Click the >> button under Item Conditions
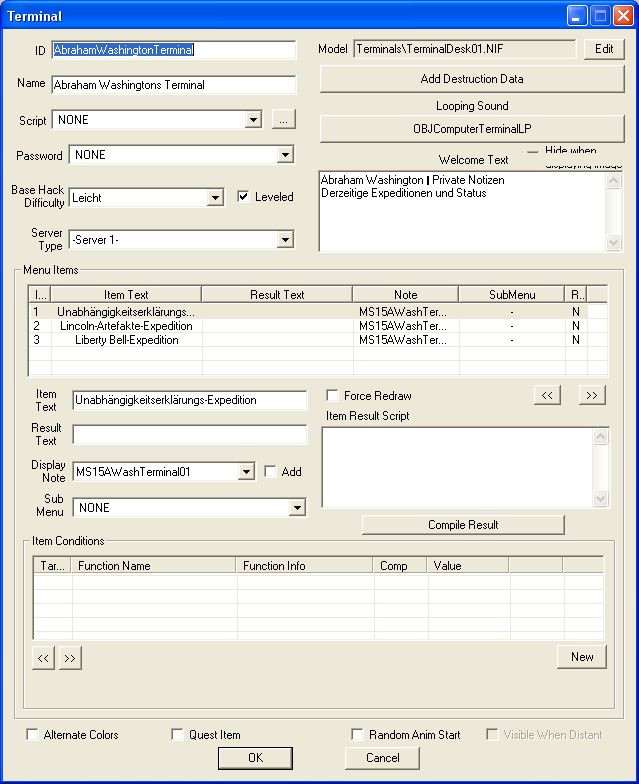 click(70, 658)
